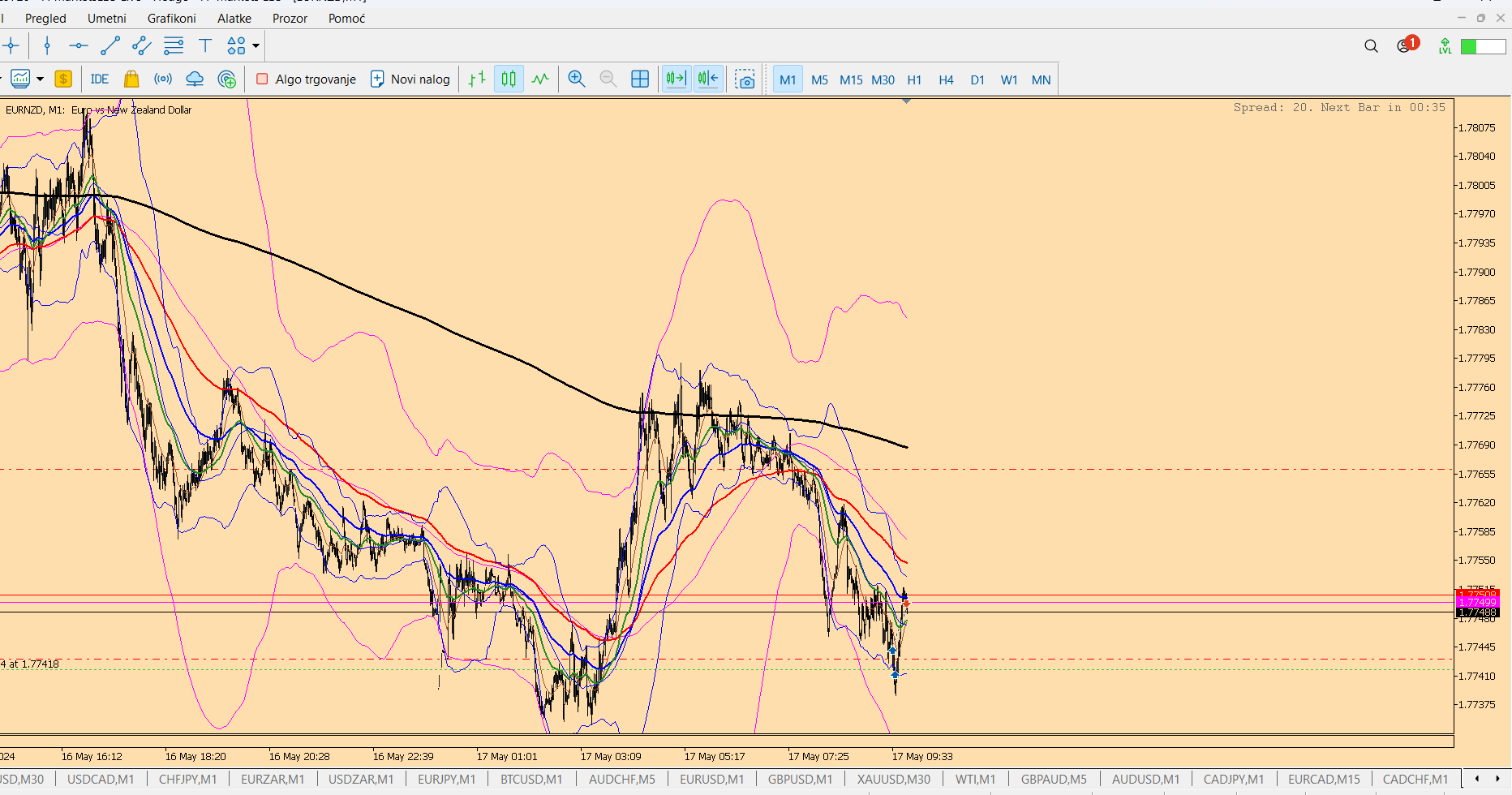
Task: Take a chart screenshot with camera icon
Action: click(745, 79)
